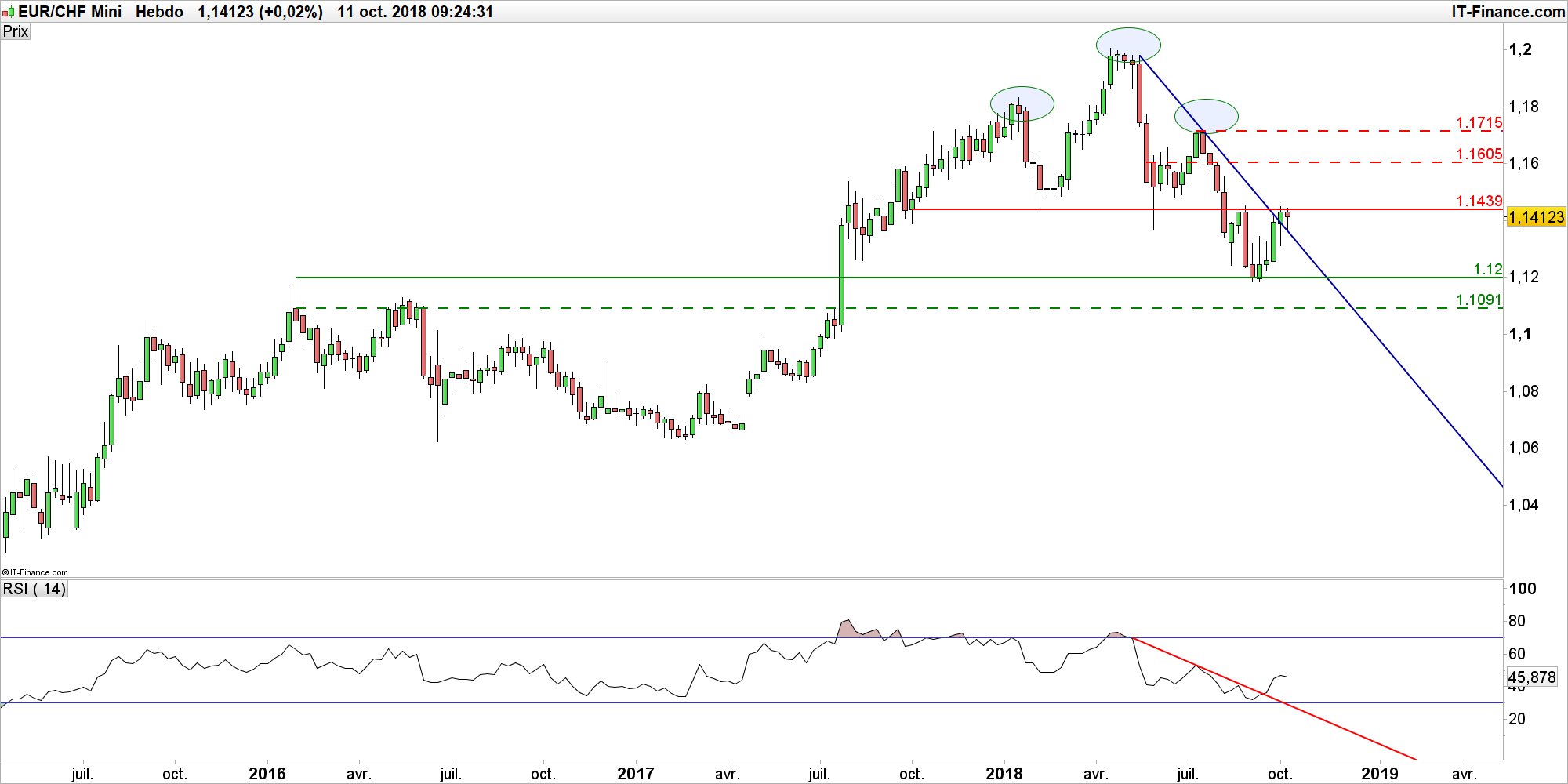Screen dimensions: 1568x784
Task: Click the yellow current price tag 1,14123
Action: [x=1536, y=217]
